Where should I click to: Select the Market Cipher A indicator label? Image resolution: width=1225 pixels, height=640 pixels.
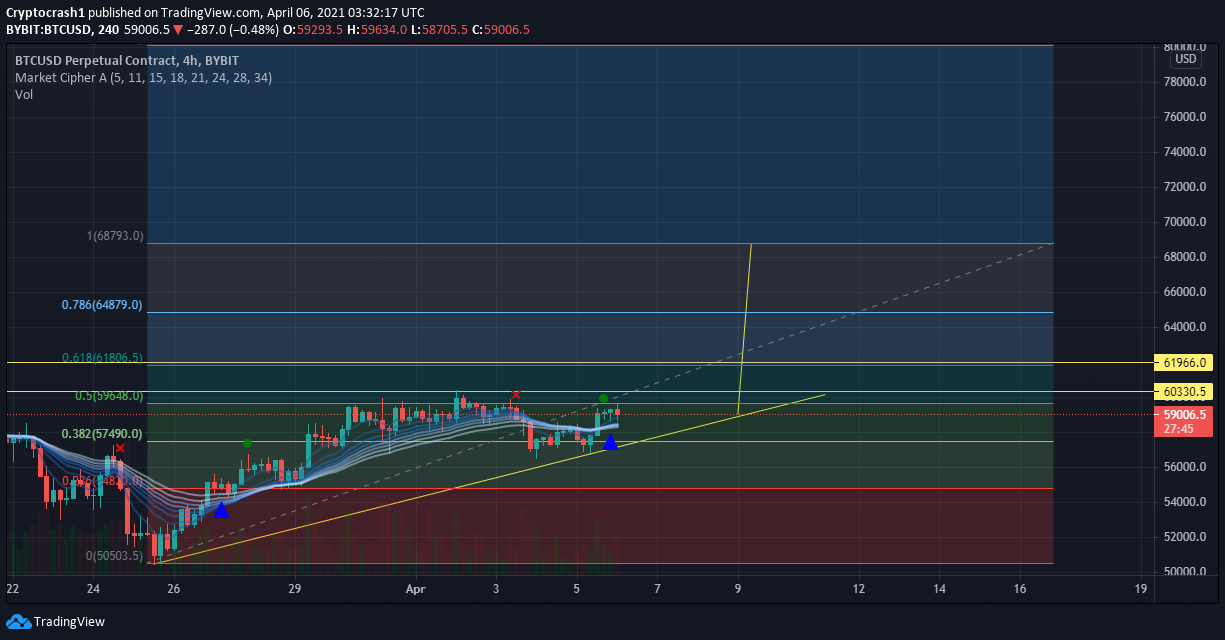(143, 77)
